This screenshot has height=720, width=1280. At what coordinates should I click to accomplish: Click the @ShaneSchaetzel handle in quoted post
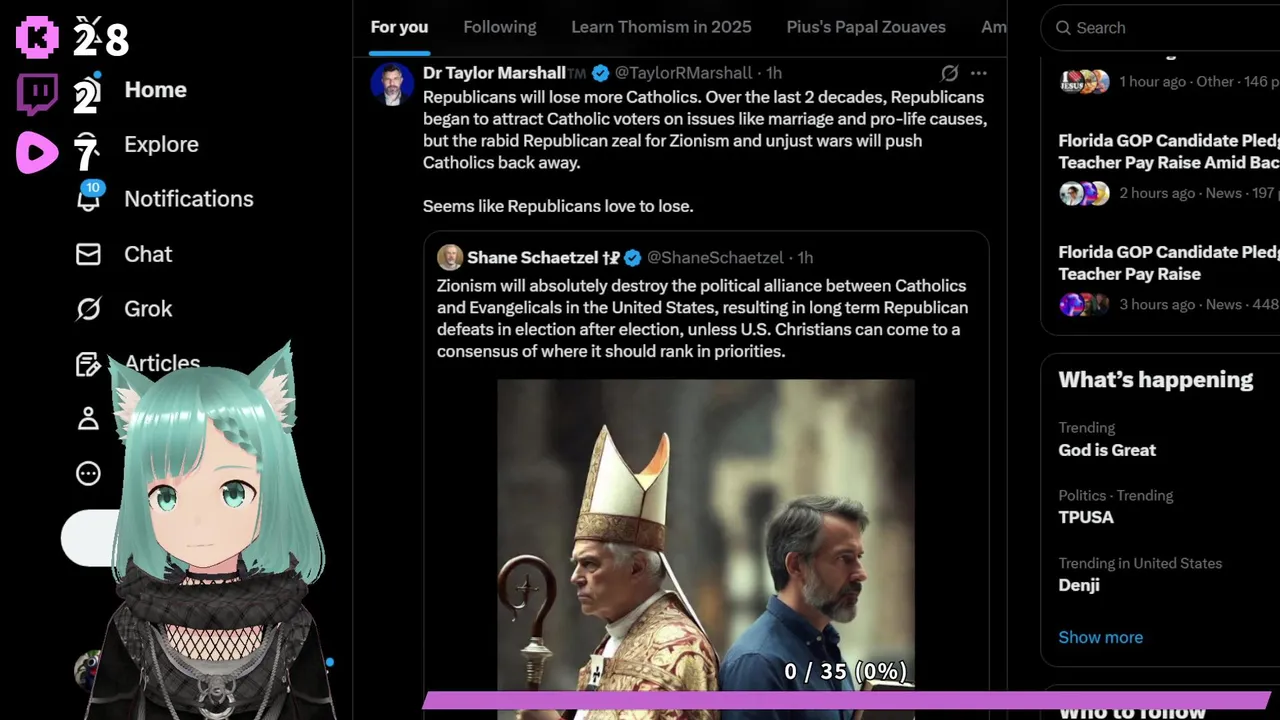(x=715, y=258)
